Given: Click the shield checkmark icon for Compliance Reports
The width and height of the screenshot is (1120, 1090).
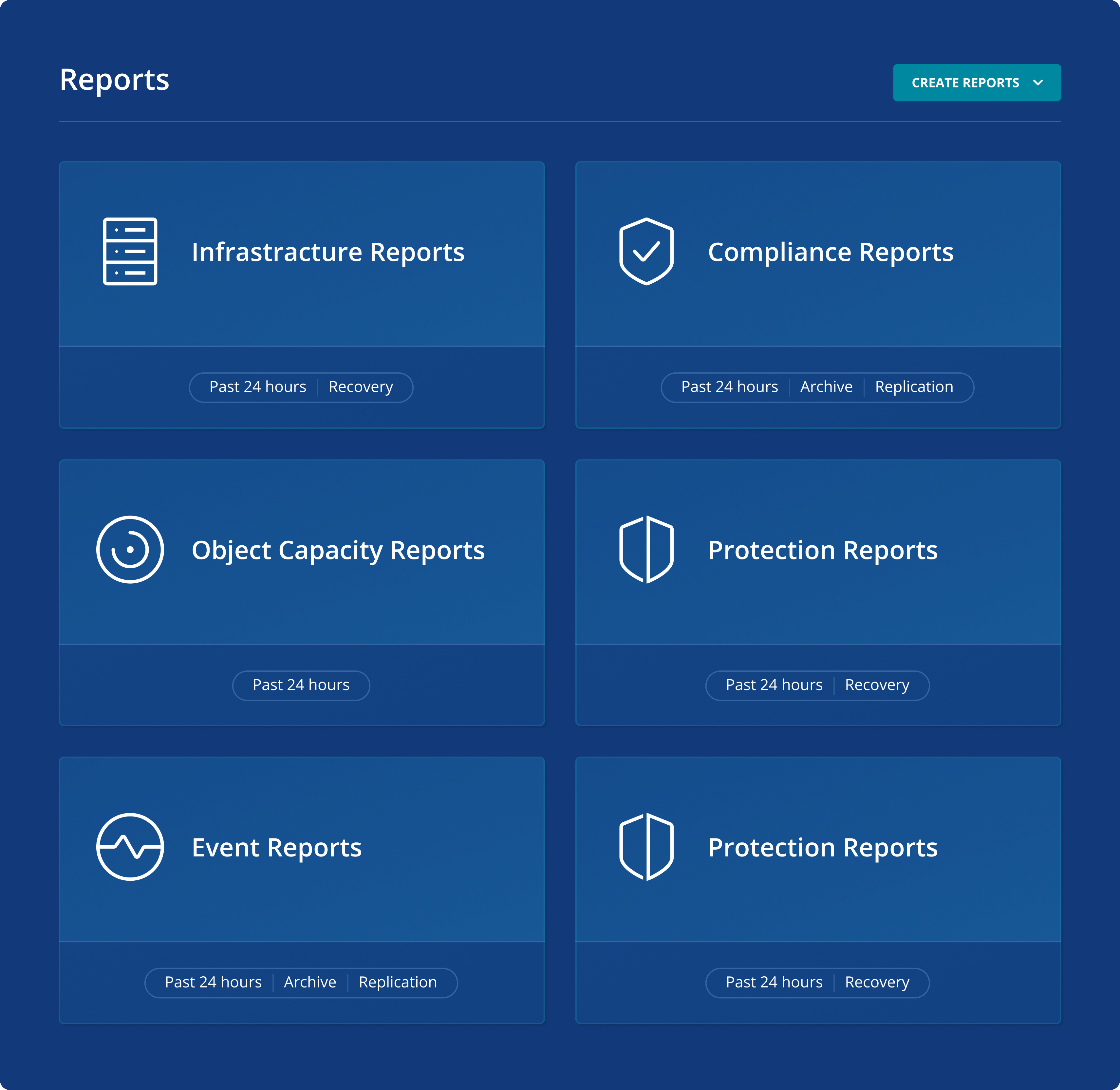Looking at the screenshot, I should tap(646, 251).
